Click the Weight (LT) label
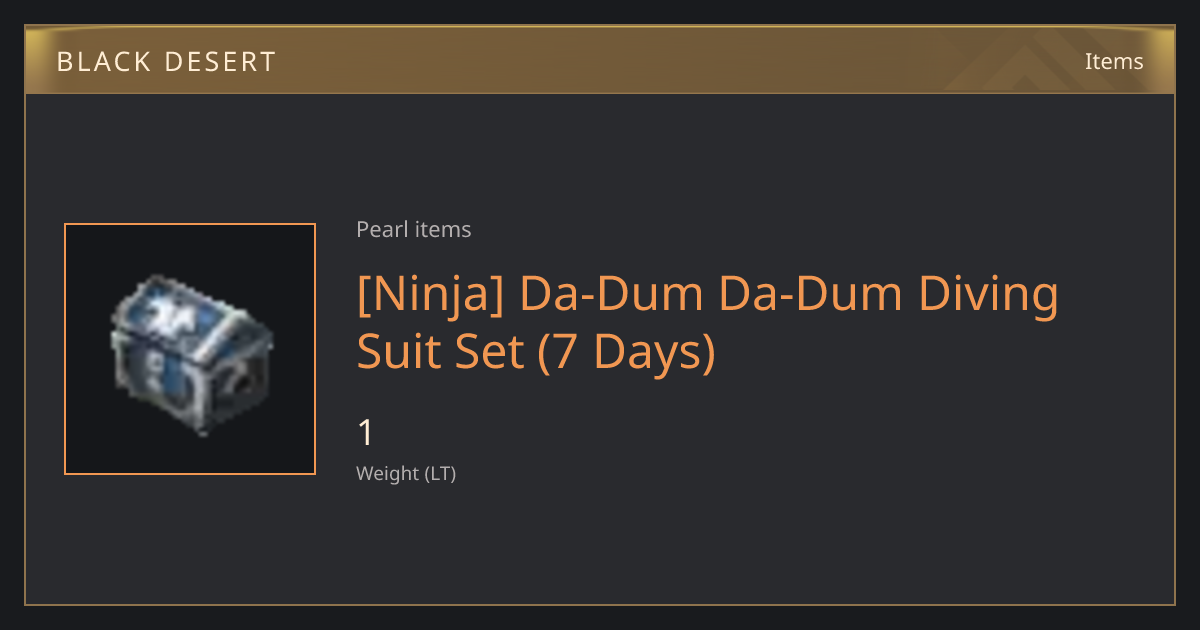Screen dimensions: 1200x630 [x=406, y=474]
